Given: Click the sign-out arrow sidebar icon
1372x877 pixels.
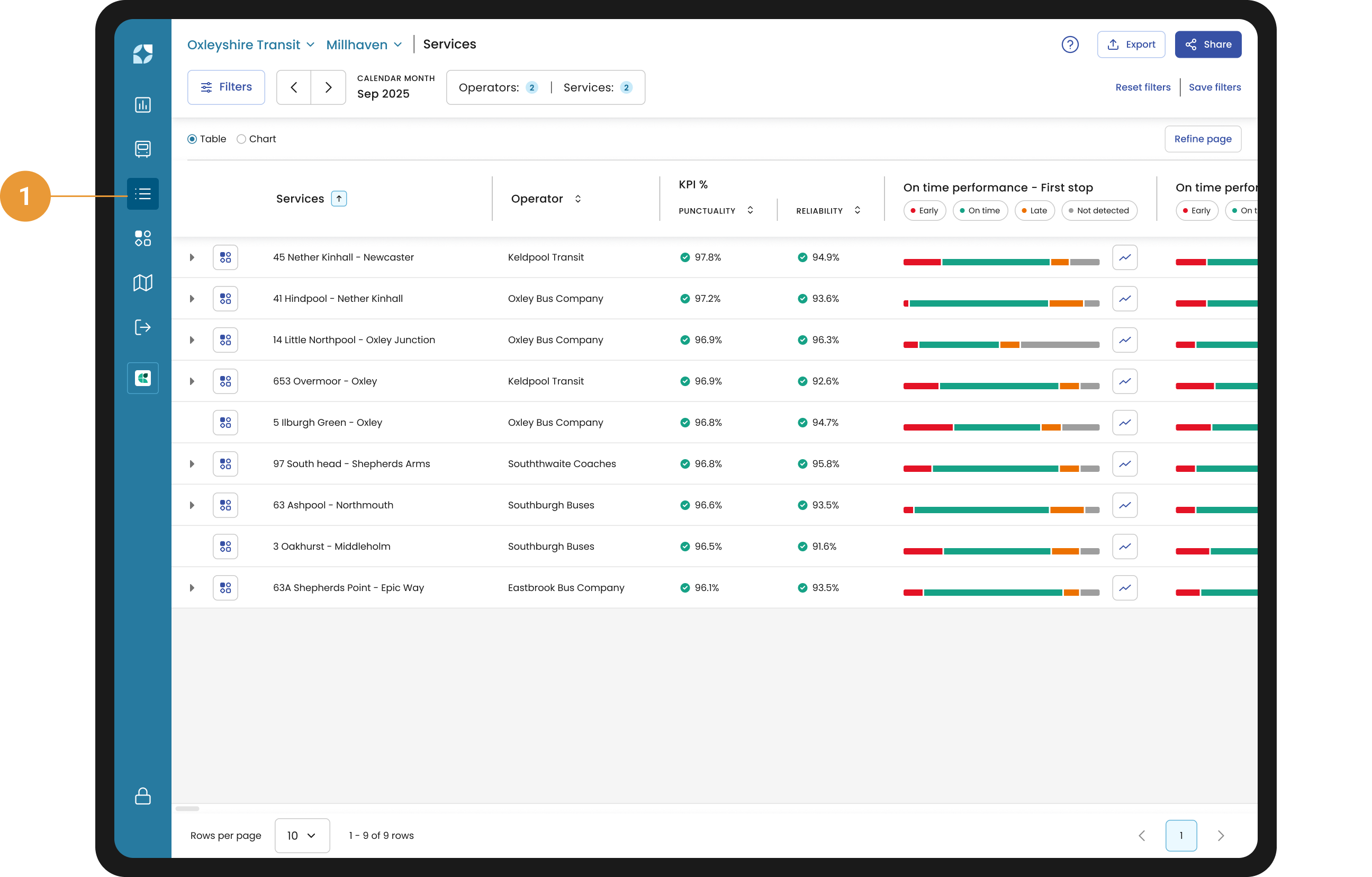Looking at the screenshot, I should [x=142, y=327].
